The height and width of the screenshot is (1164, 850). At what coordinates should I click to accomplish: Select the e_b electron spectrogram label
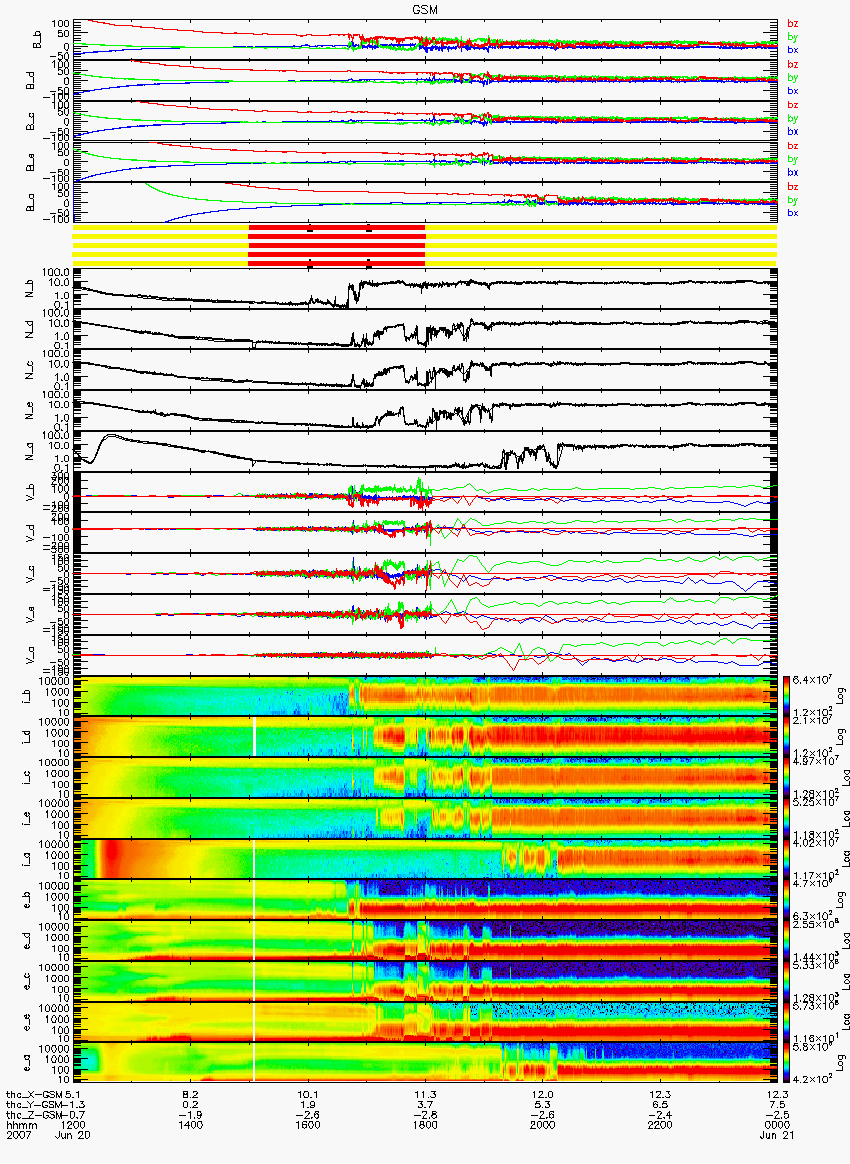27,900
